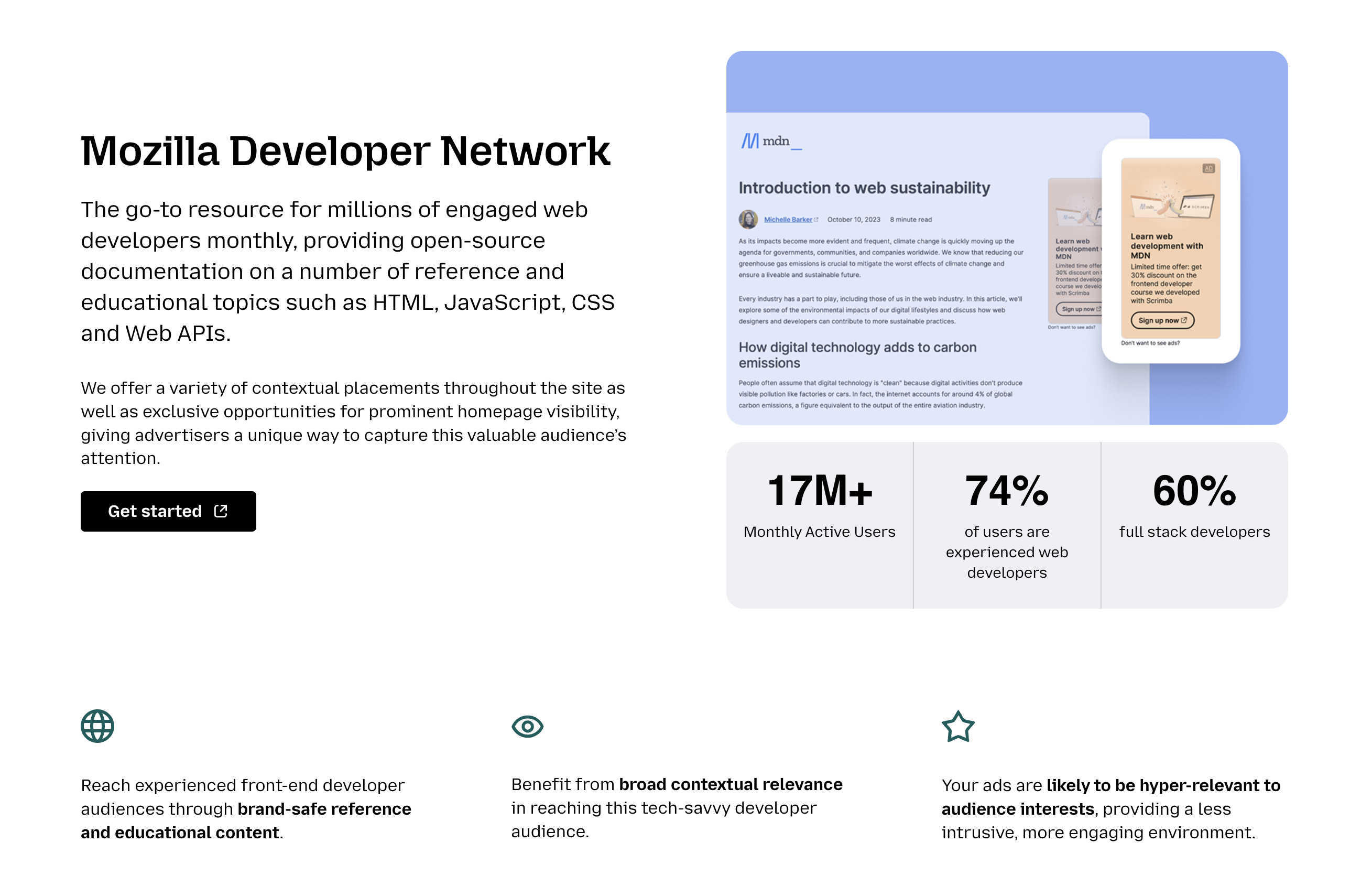1372x886 pixels.
Task: Click the mdn logo in the preview
Action: pyautogui.click(x=771, y=141)
